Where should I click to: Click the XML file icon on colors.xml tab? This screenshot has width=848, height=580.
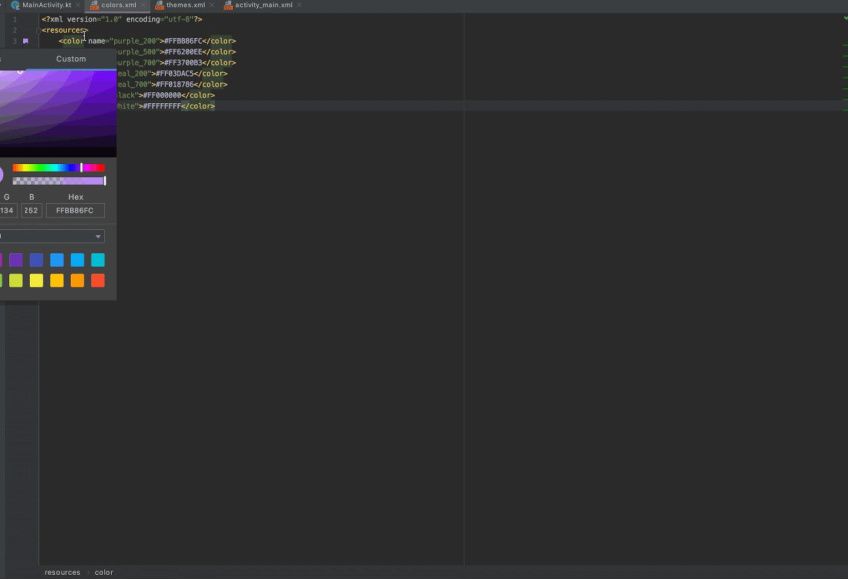coord(94,5)
